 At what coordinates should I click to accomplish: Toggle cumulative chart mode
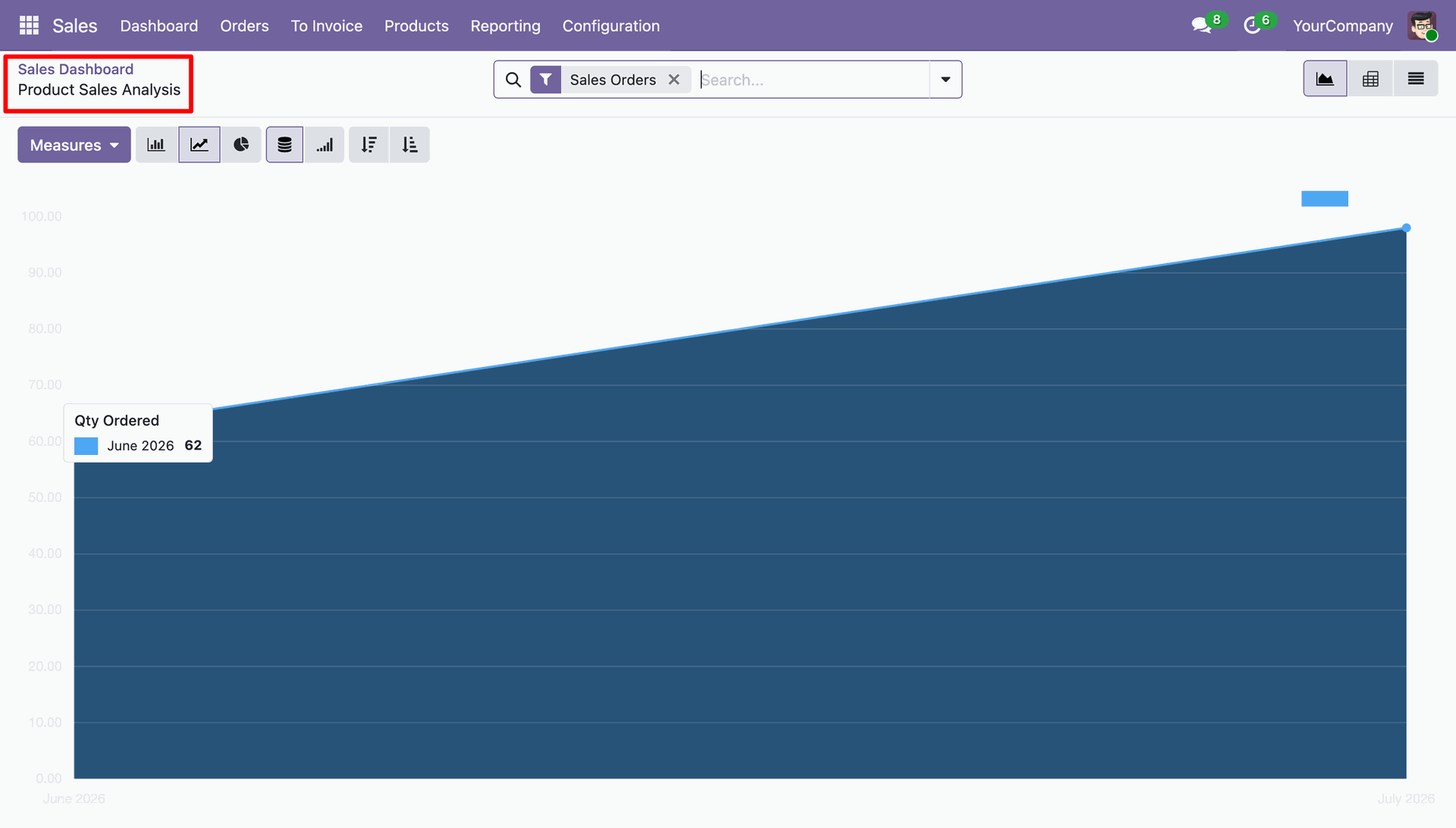coord(325,145)
